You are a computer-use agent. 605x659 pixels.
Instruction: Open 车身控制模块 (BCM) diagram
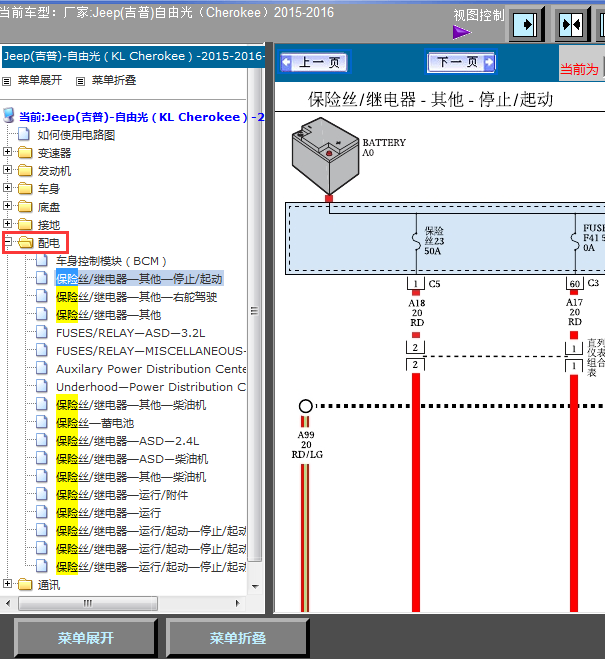point(111,261)
